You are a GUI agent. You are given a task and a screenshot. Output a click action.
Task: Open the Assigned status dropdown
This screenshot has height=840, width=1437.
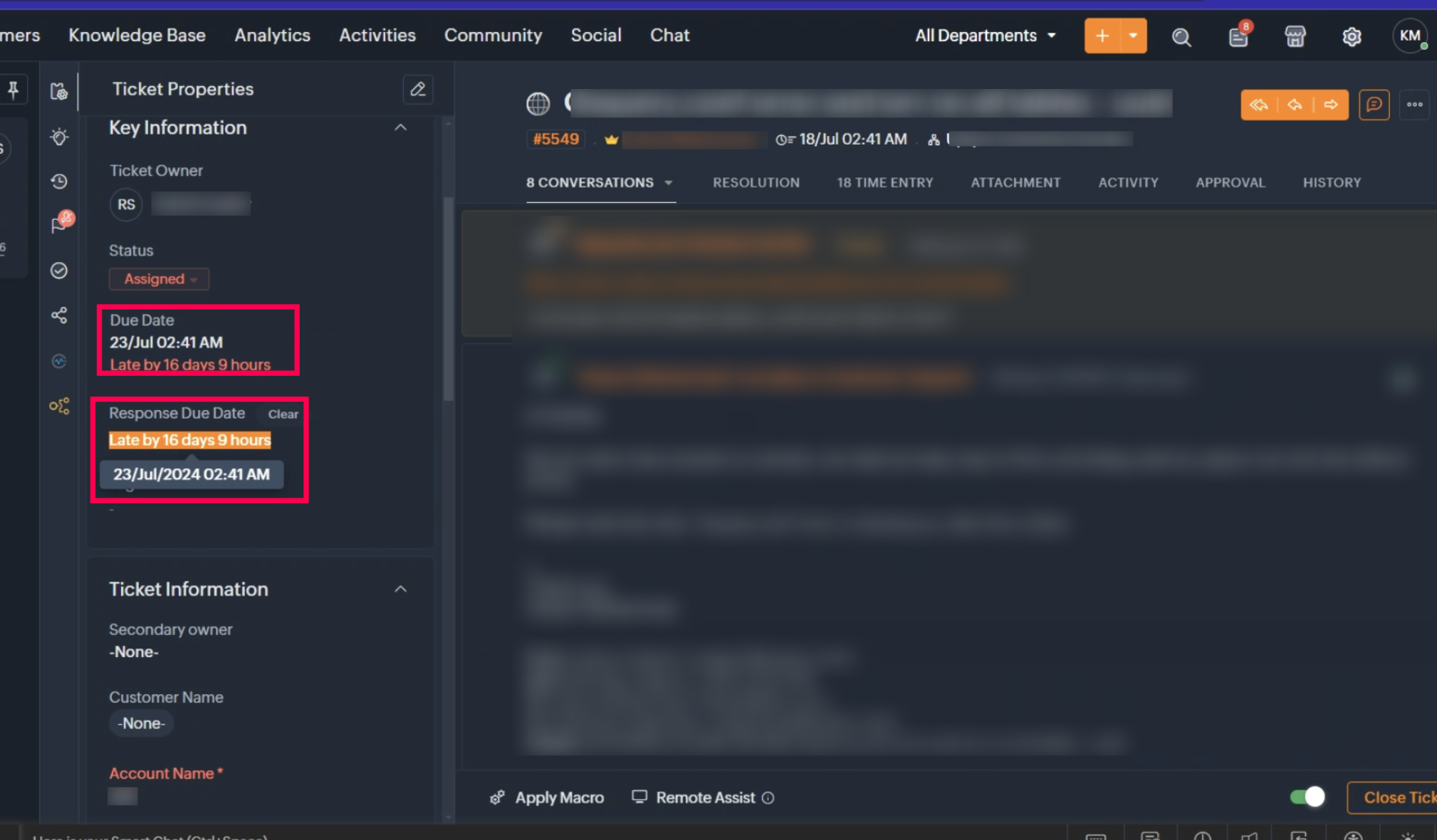click(160, 279)
